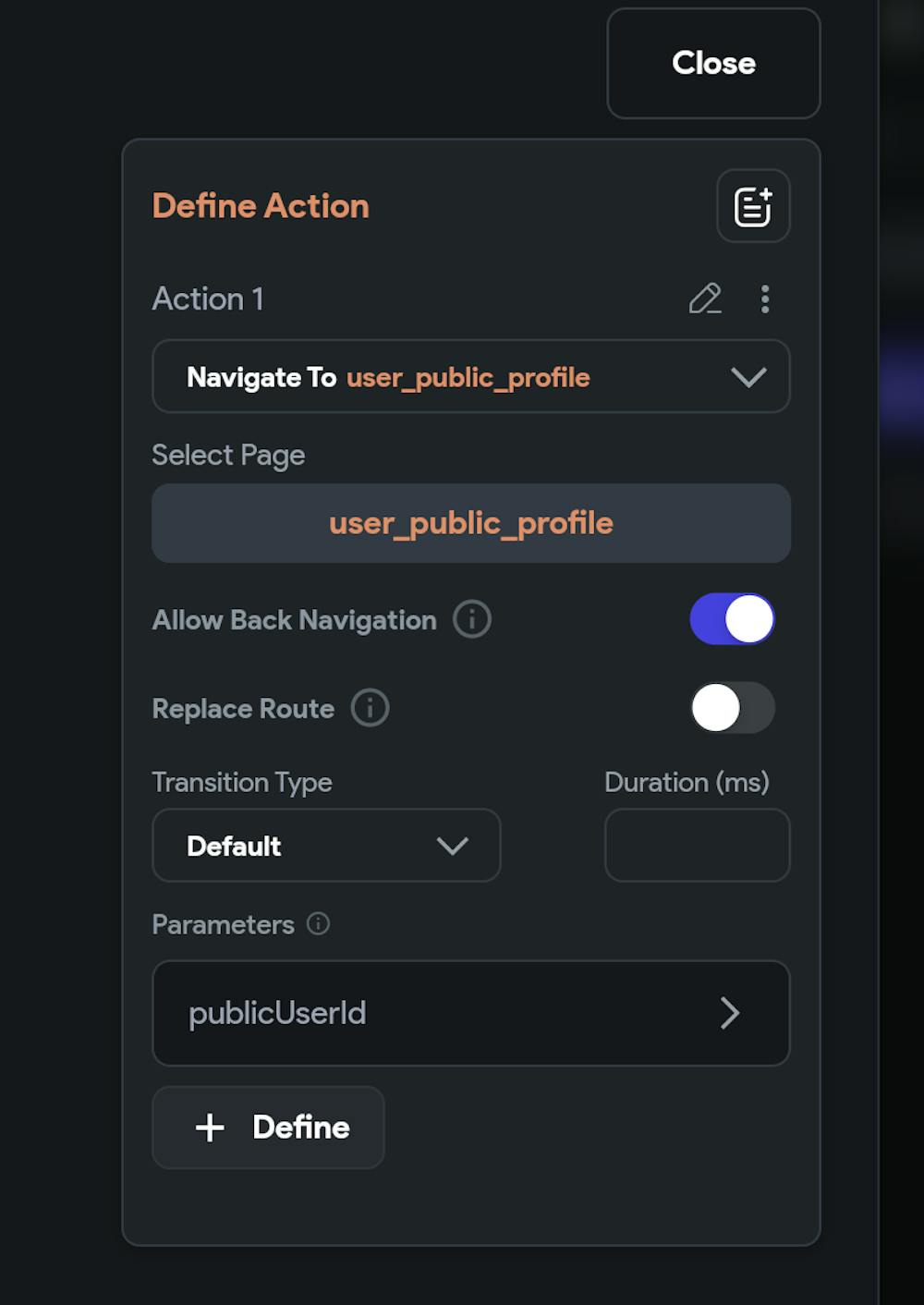
Task: Click the Action 1 label
Action: [208, 299]
